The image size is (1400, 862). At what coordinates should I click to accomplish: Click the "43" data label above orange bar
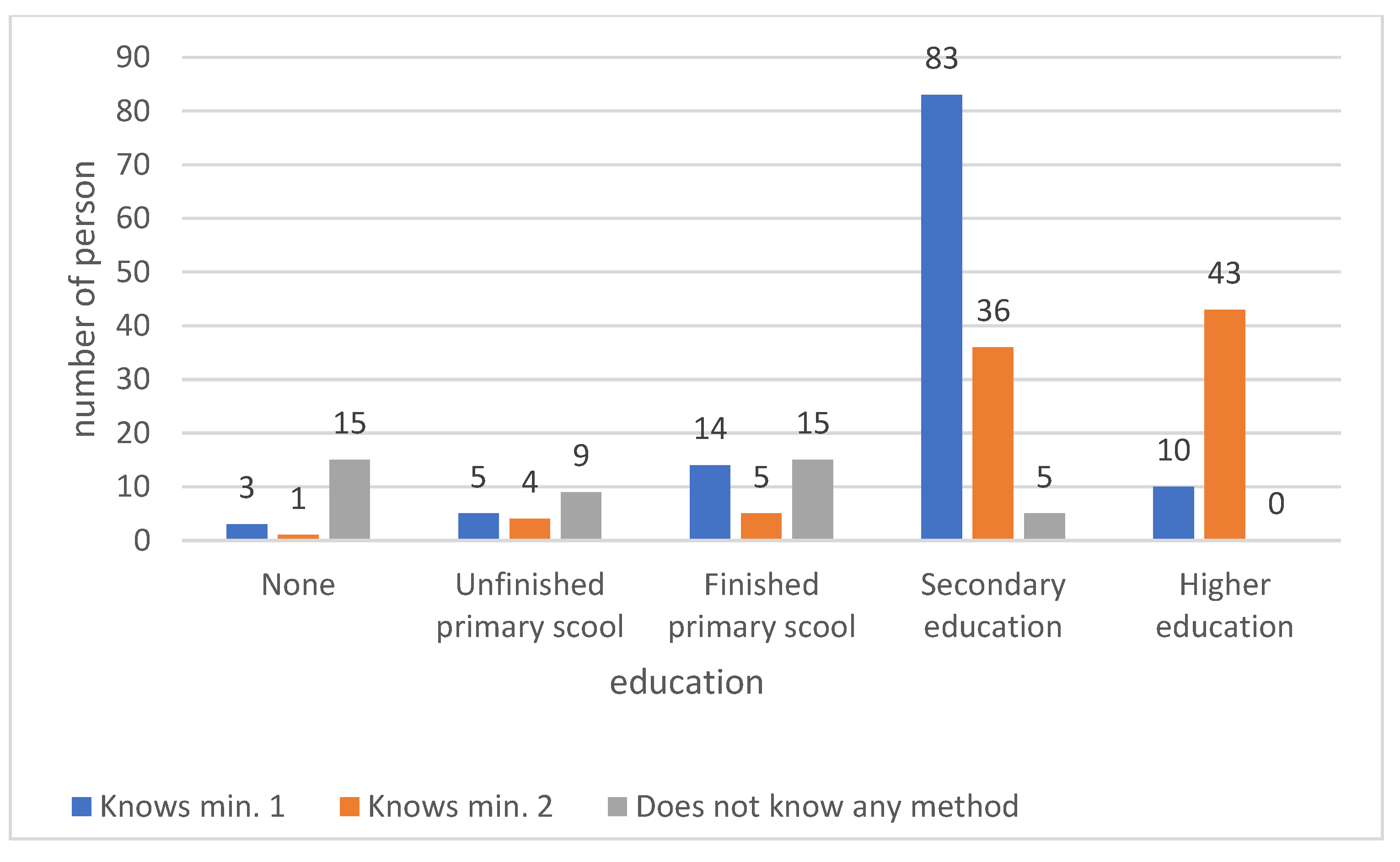coord(1224,273)
